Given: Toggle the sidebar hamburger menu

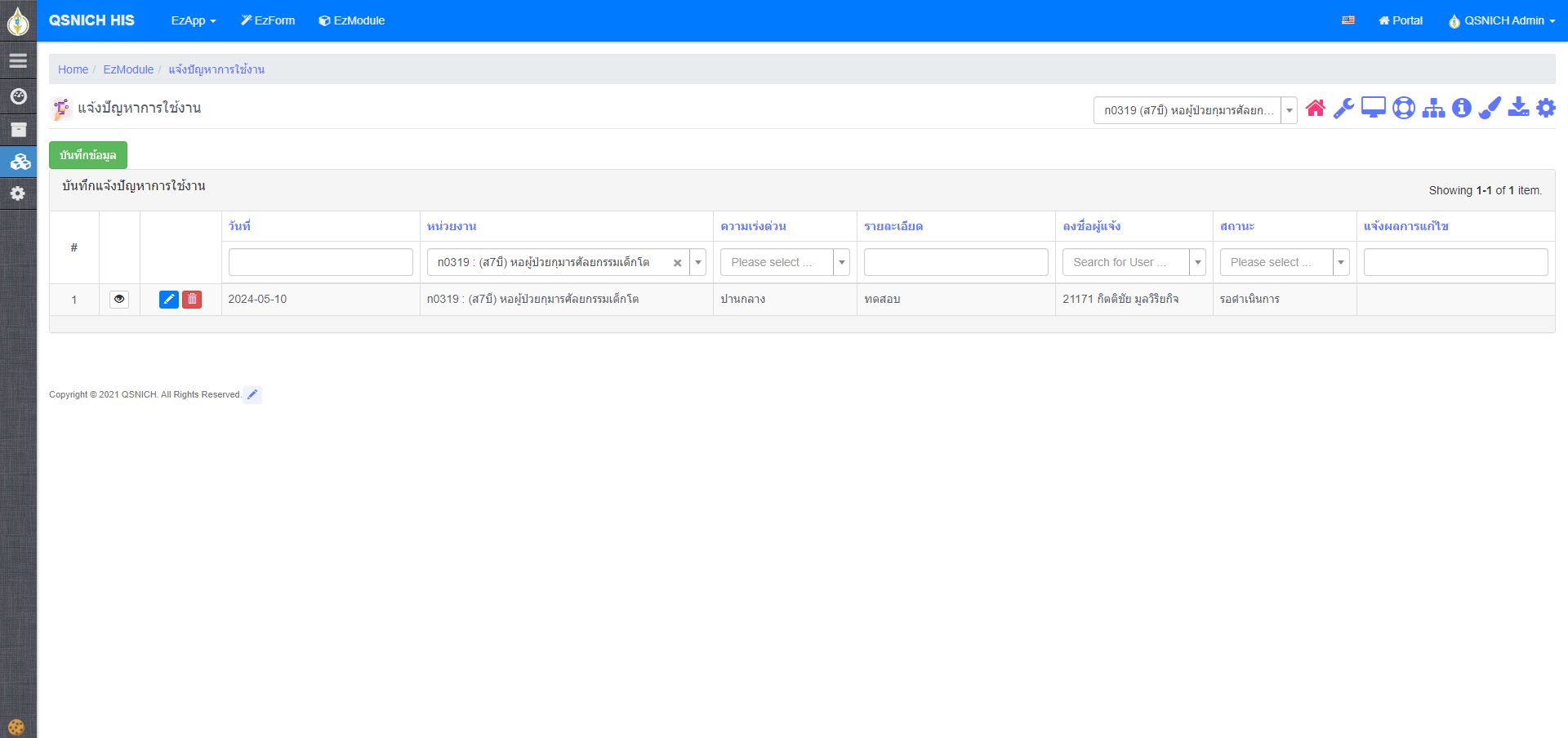Looking at the screenshot, I should click(18, 61).
